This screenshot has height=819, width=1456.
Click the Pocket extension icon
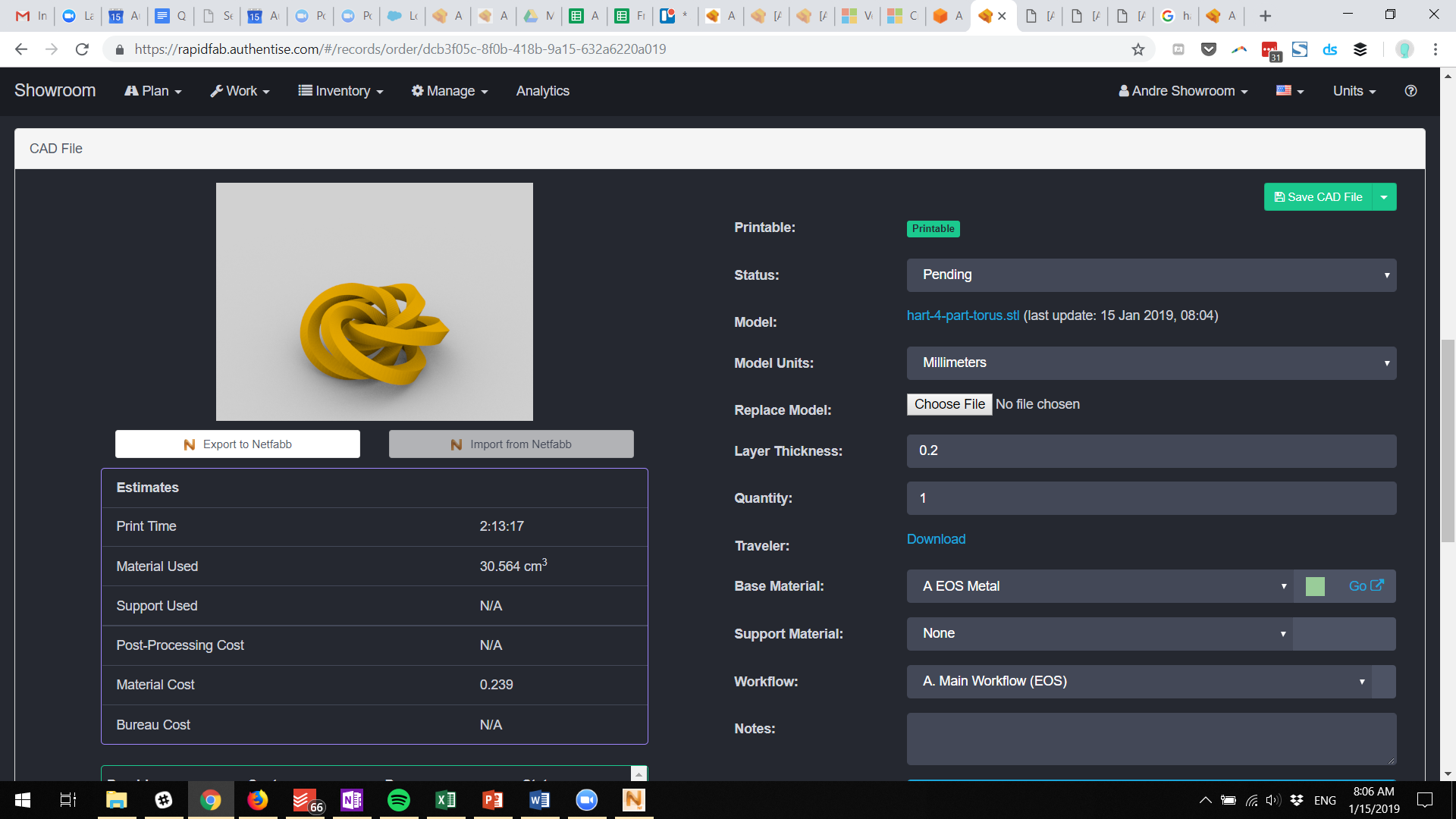[1209, 49]
